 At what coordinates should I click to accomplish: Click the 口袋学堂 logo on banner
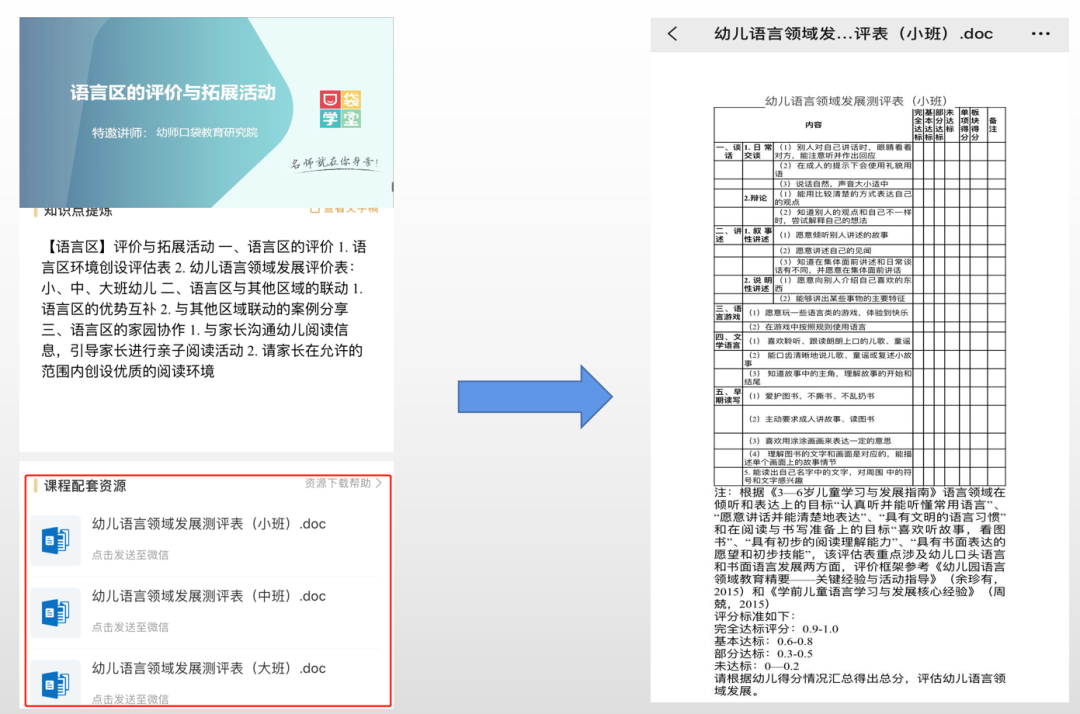(x=340, y=109)
